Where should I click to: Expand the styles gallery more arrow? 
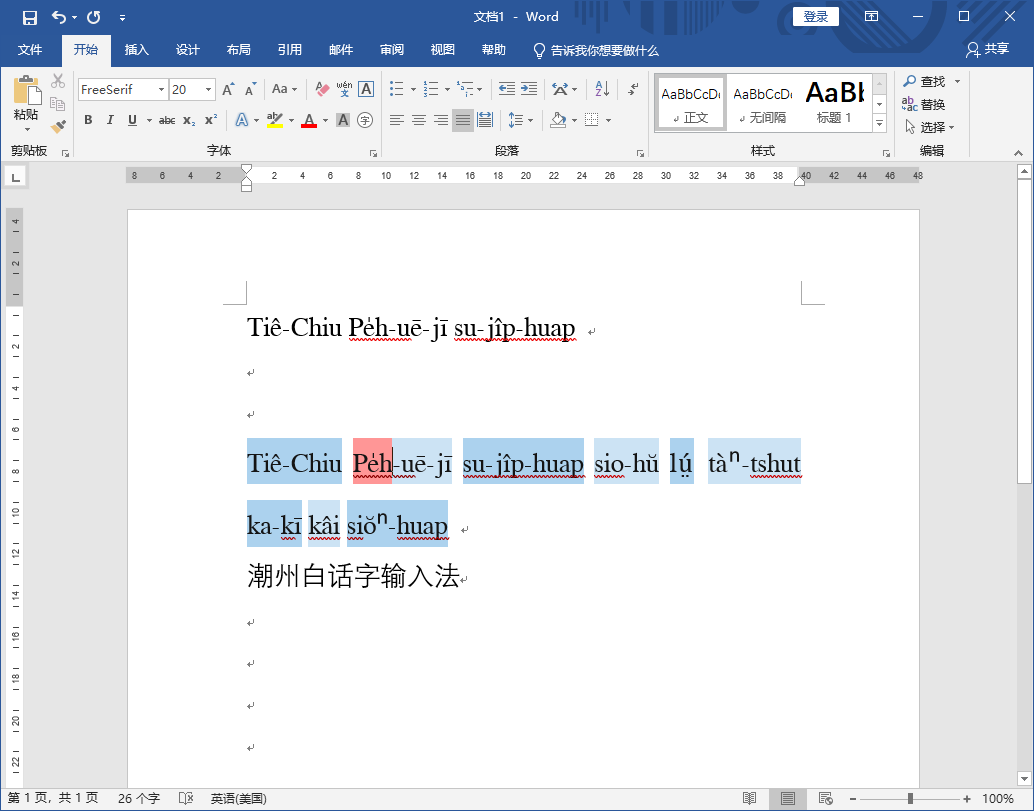[879, 123]
